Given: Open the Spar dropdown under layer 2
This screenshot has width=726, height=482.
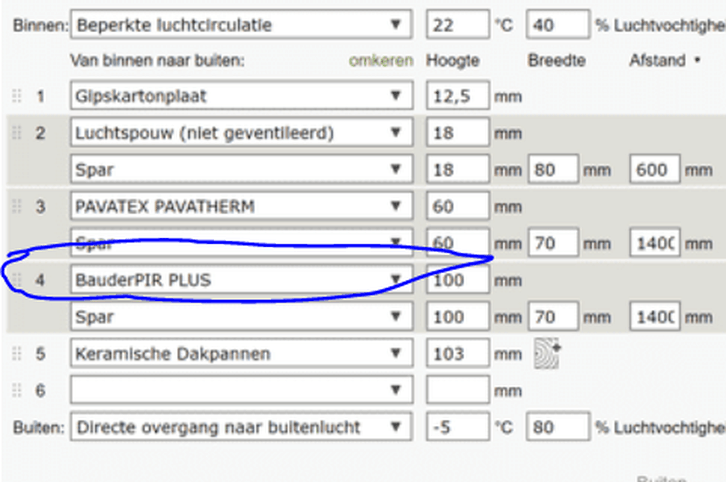Looking at the screenshot, I should (241, 169).
